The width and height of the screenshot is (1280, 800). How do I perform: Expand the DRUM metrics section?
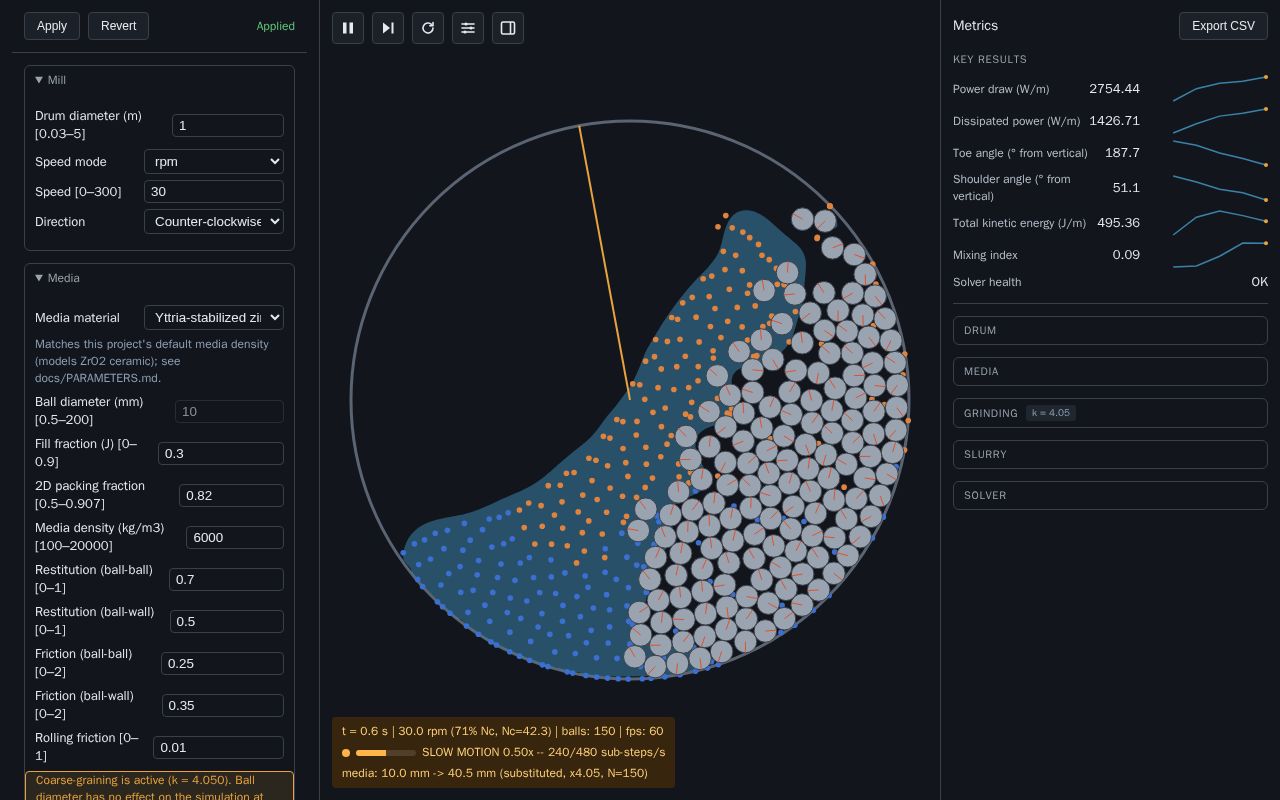coord(1110,330)
